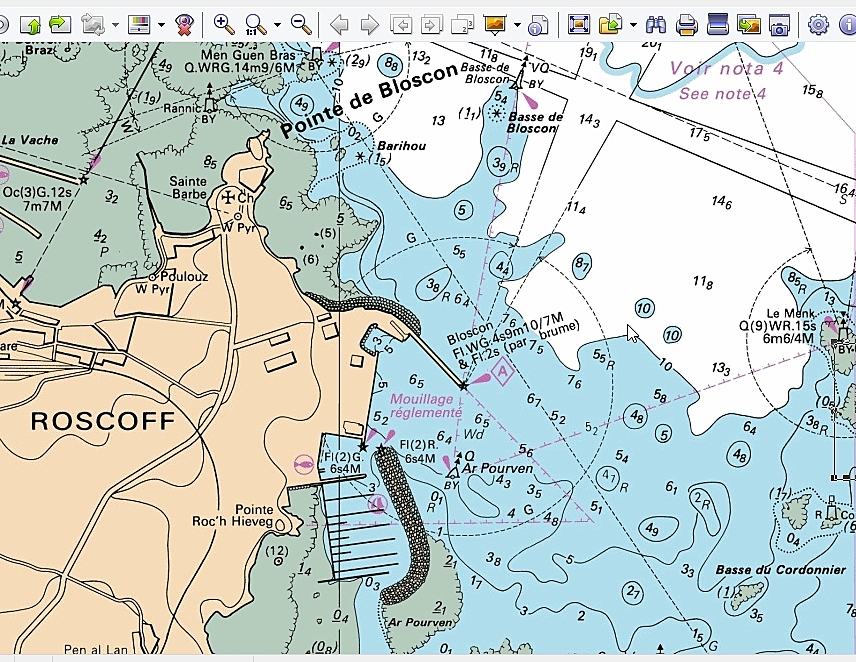Image resolution: width=856 pixels, height=662 pixels.
Task: Zoom in with the plus magnifier
Action: point(224,25)
